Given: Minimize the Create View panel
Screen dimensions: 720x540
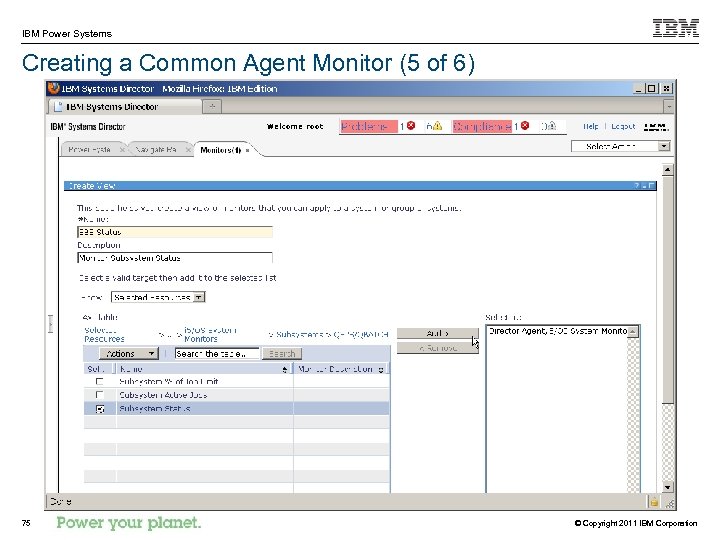Looking at the screenshot, I should point(644,186).
